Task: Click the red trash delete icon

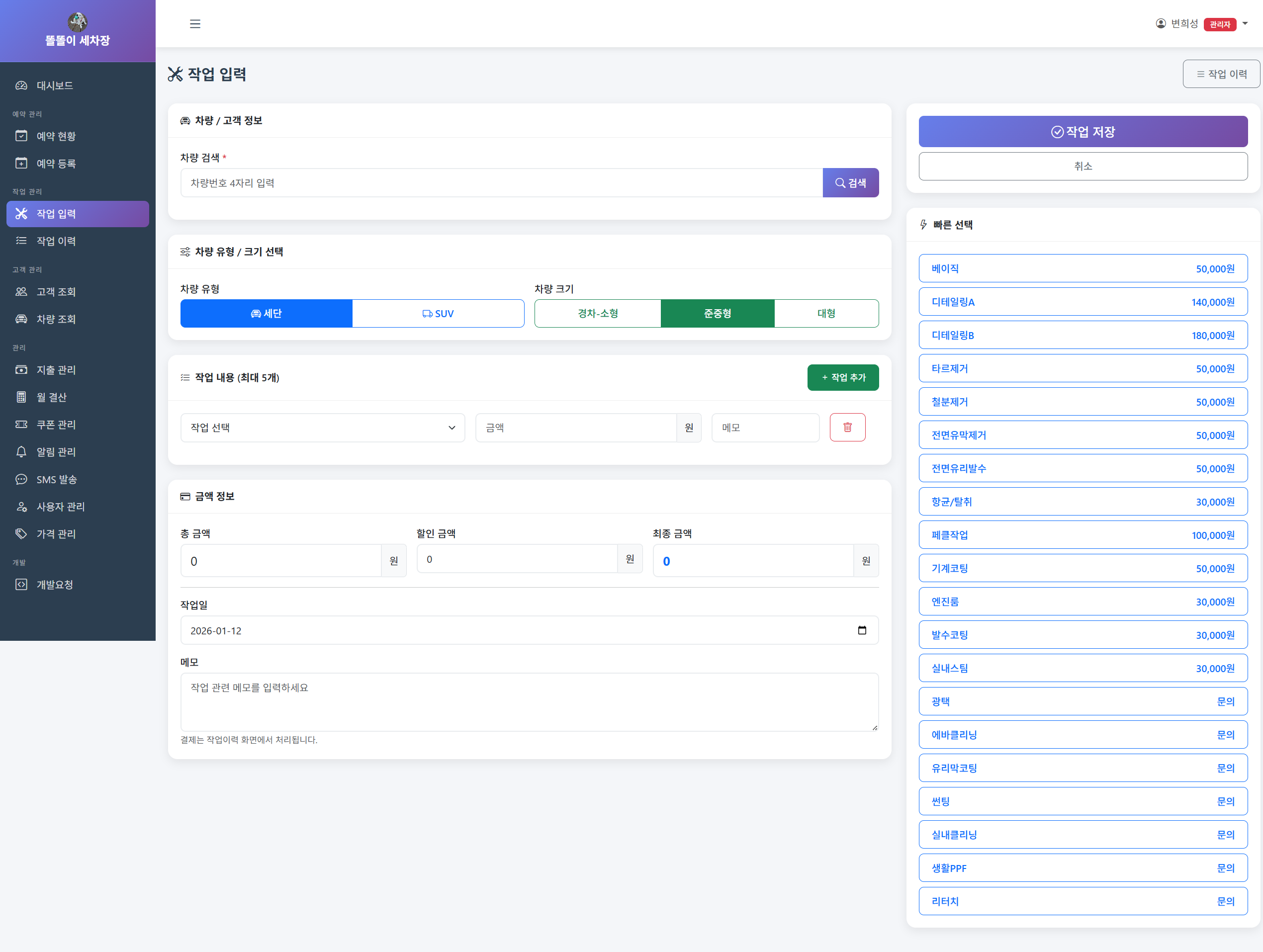Action: point(847,428)
